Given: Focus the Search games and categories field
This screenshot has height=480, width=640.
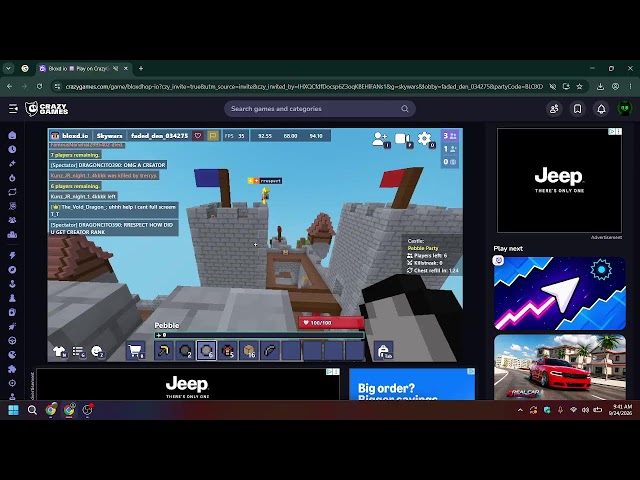Looking at the screenshot, I should tap(320, 109).
